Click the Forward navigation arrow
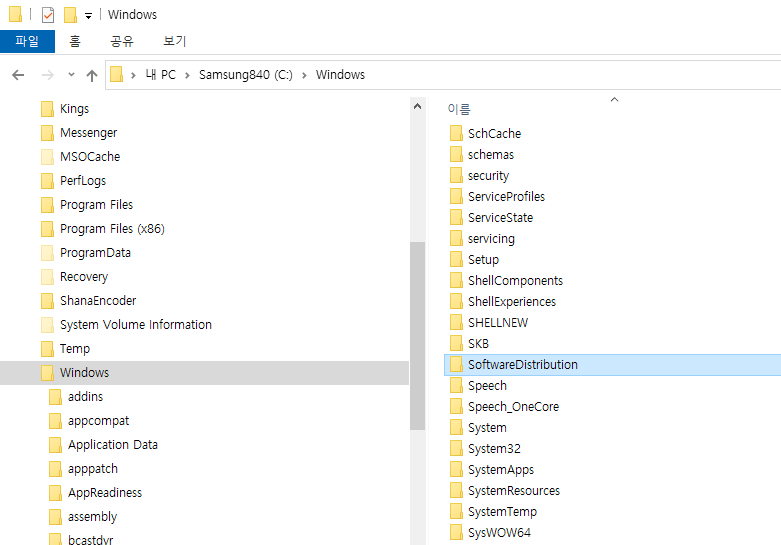Viewport: 781px width, 545px height. coord(48,75)
